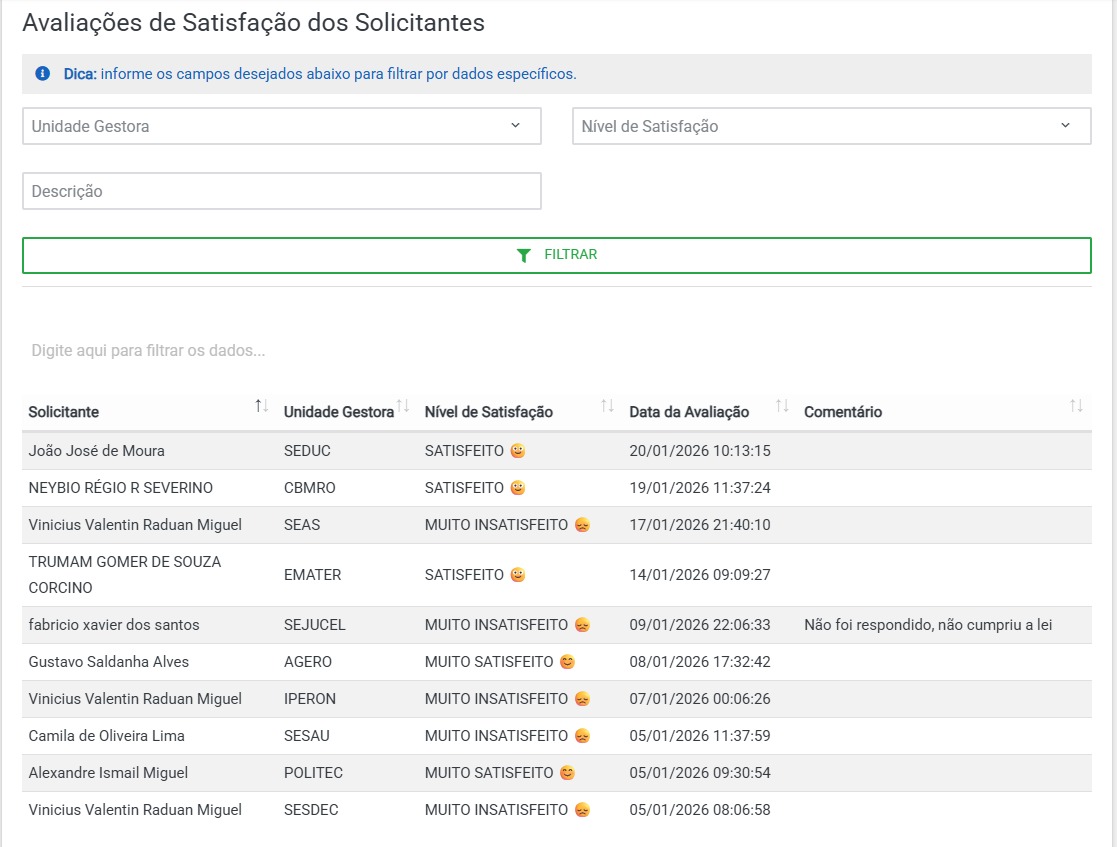
Task: Click the Solicitante column header text
Action: click(64, 412)
